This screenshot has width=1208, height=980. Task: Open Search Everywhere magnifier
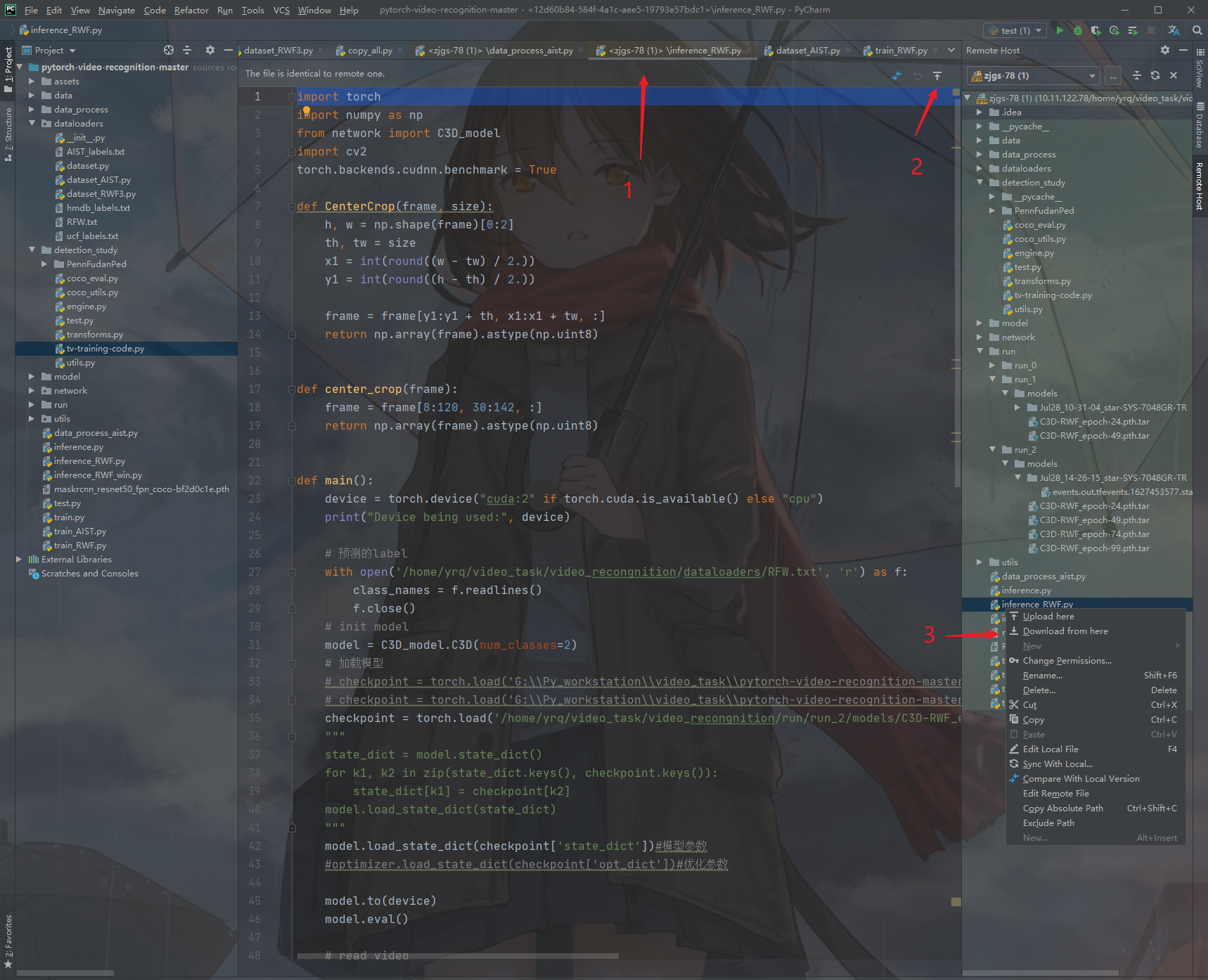tap(1197, 30)
